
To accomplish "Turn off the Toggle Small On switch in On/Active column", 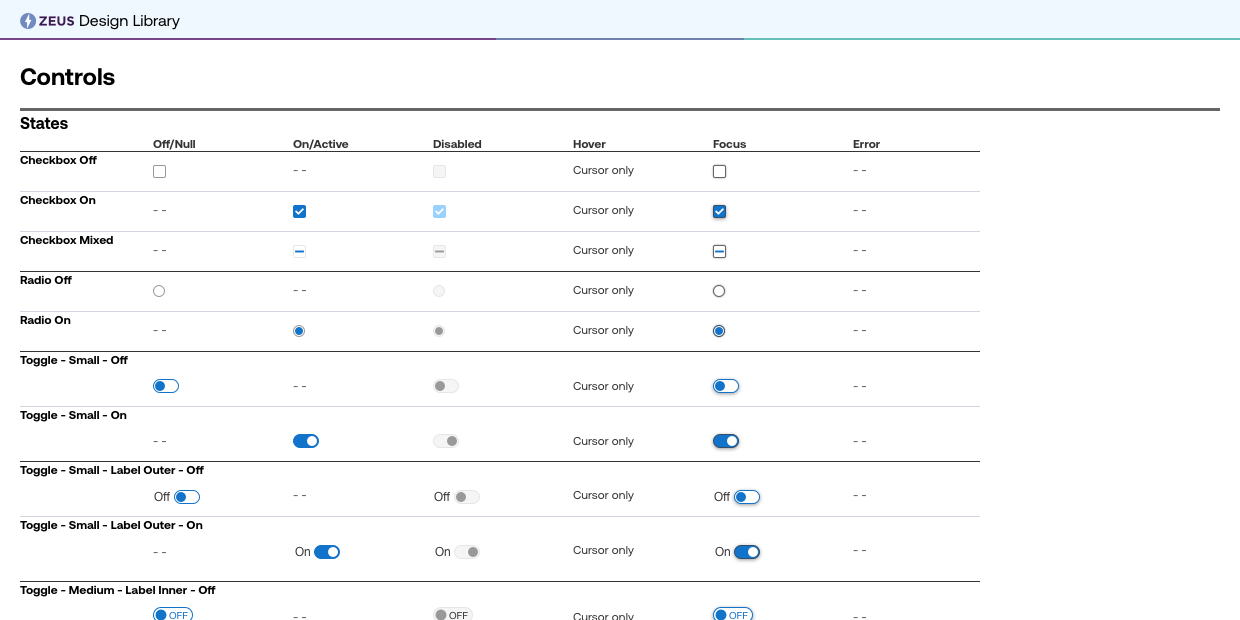I will [306, 441].
